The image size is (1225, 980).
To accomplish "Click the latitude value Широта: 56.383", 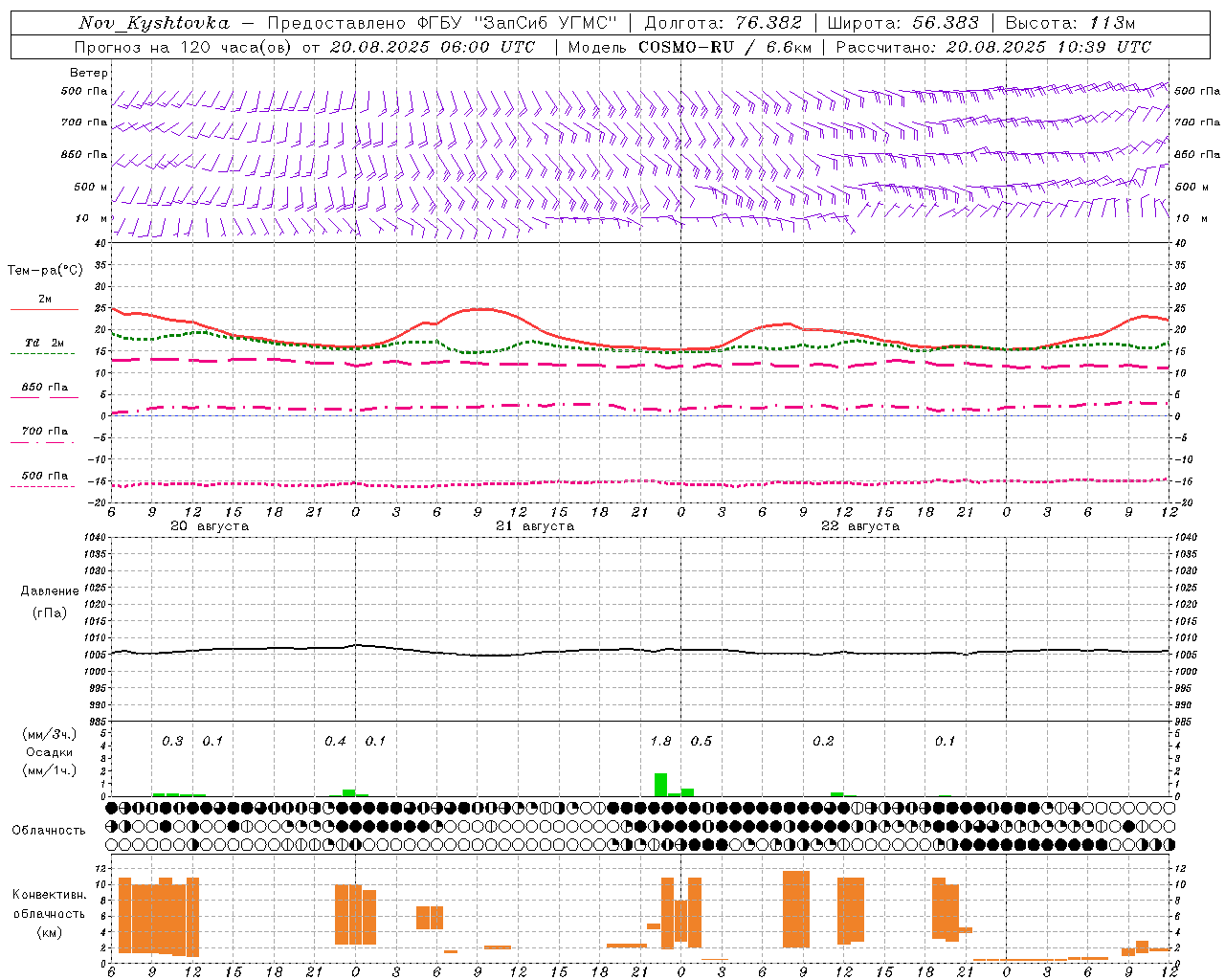I will click(902, 23).
